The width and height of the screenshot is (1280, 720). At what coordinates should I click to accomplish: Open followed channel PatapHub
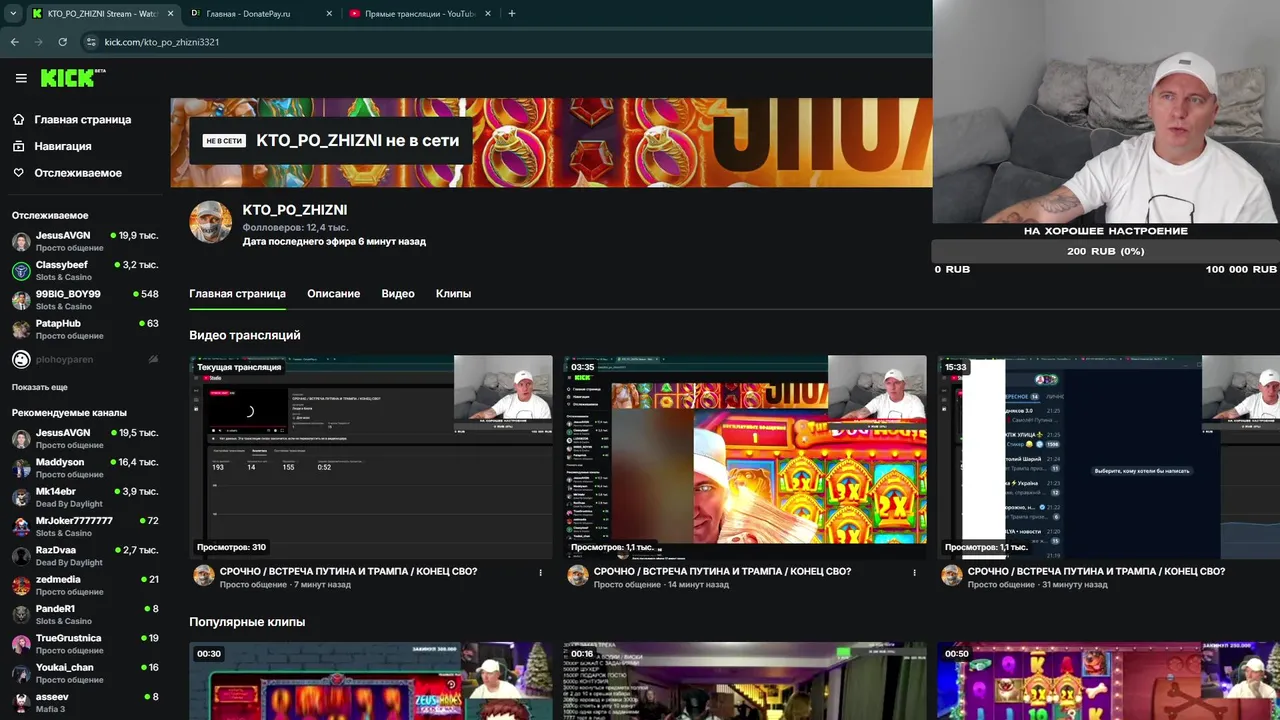point(85,329)
